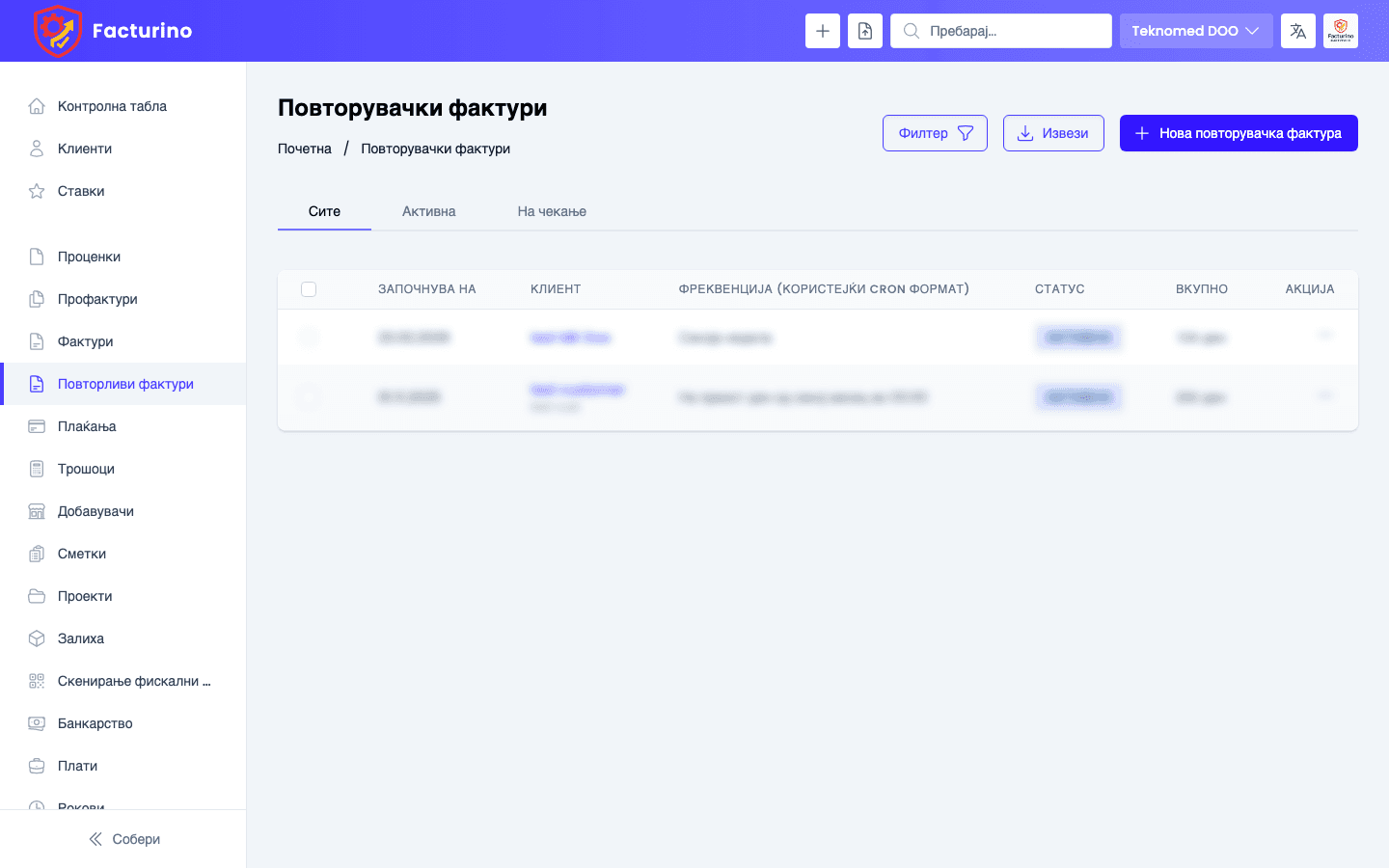Open the Филтер dropdown panel
This screenshot has height=868, width=1389.
pyautogui.click(x=935, y=132)
